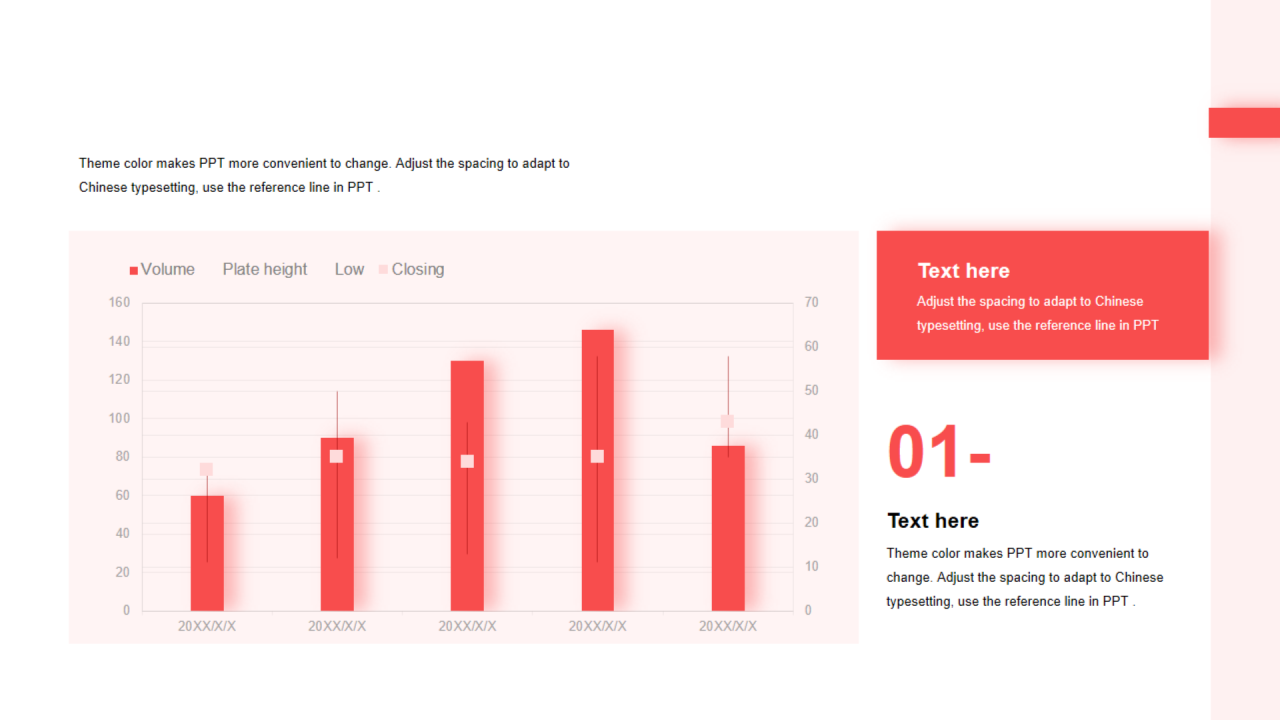Click the Plate height legend entry
Screen dimensions: 1280x720
(x=265, y=269)
